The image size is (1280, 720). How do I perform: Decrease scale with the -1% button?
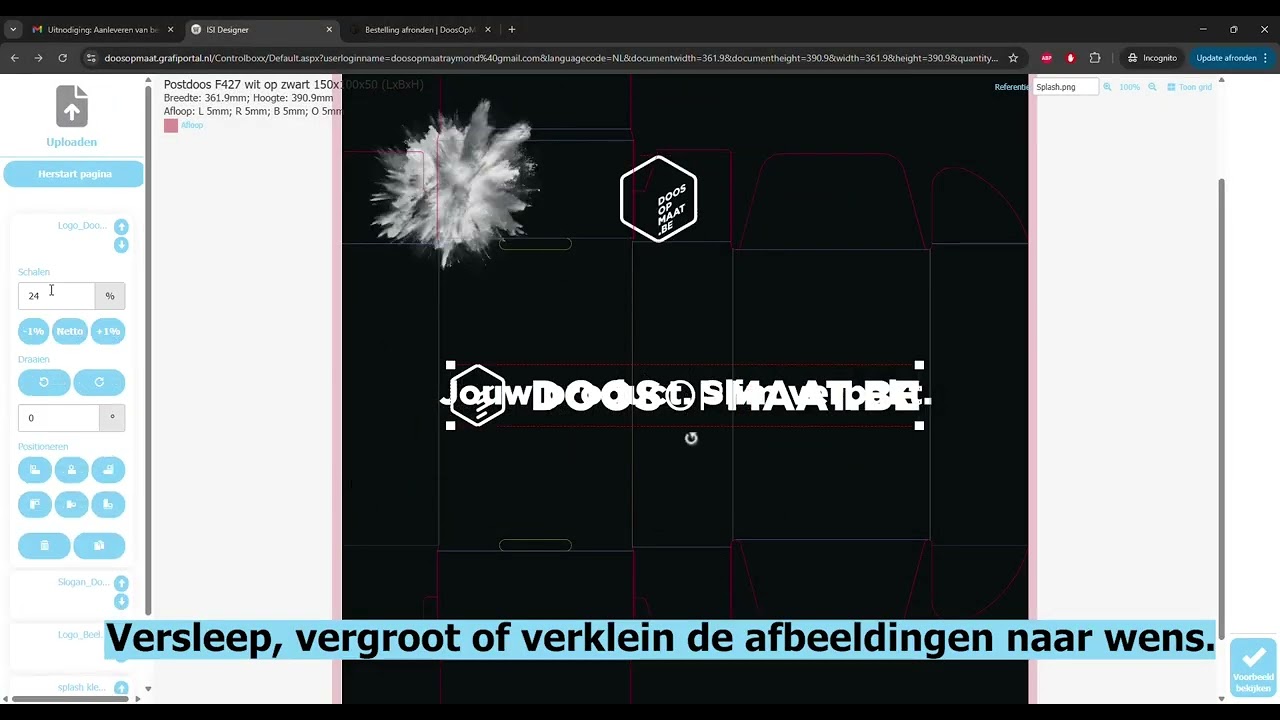tap(34, 331)
